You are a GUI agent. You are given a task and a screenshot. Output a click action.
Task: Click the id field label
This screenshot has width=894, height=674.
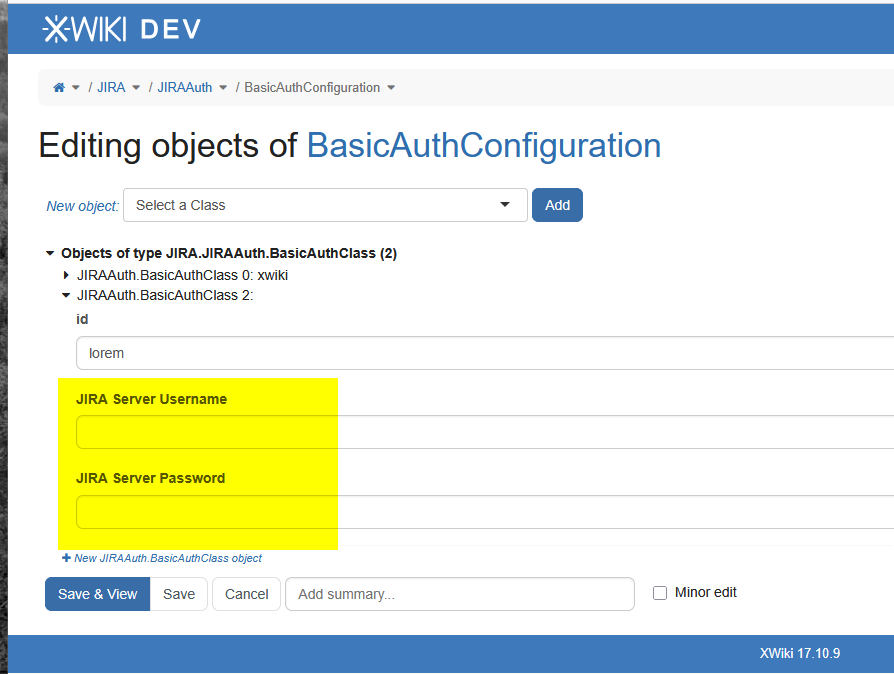pyautogui.click(x=82, y=319)
